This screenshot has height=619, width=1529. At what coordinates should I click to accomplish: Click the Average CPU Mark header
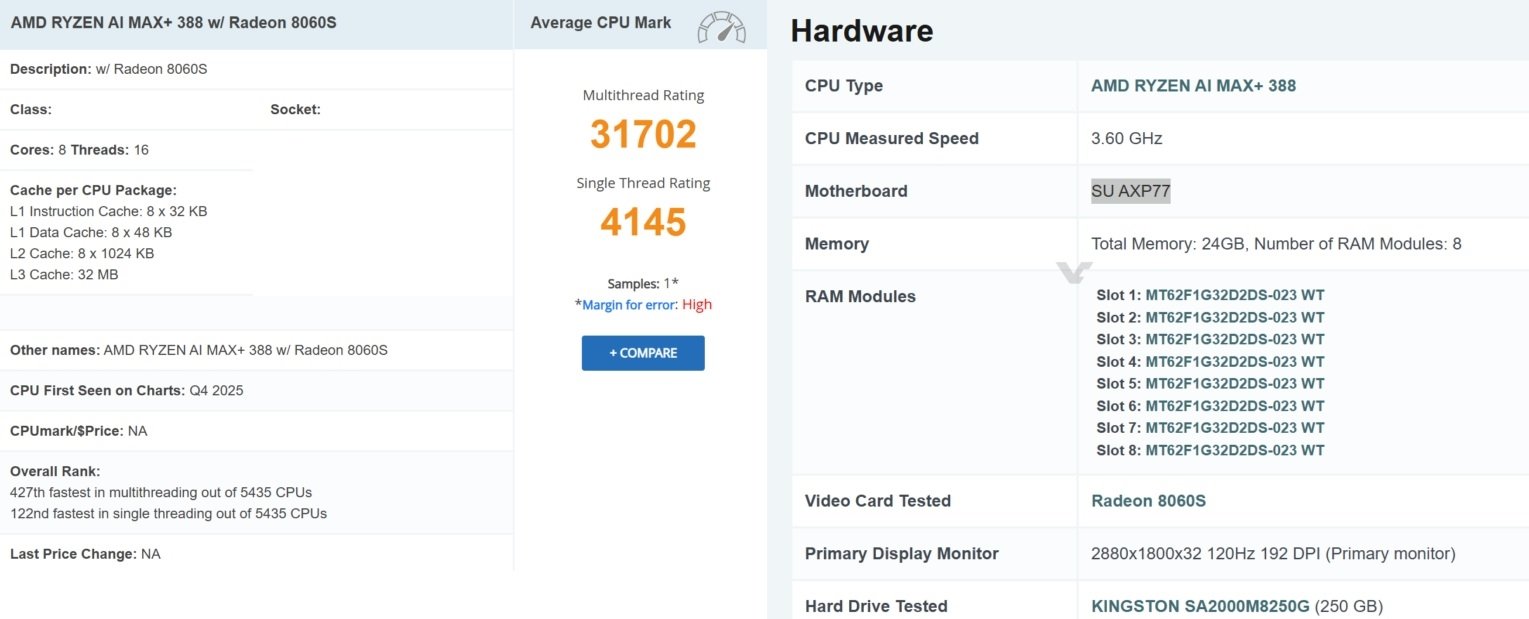tap(600, 22)
